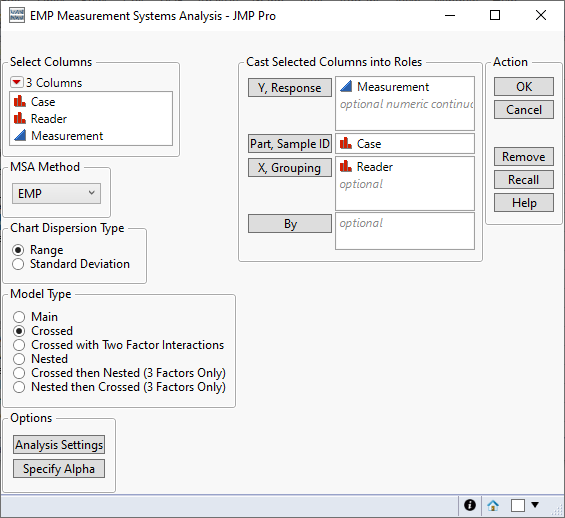Click the By role button

pyautogui.click(x=290, y=224)
